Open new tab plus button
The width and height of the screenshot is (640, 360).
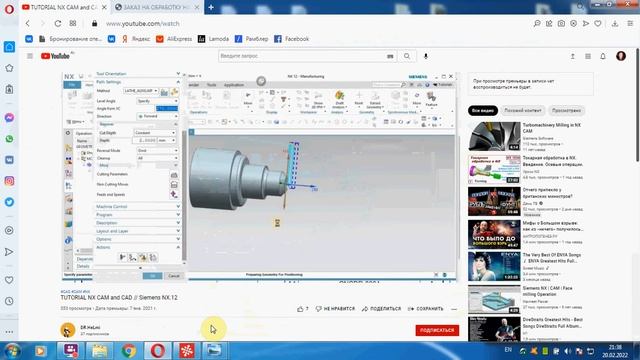pos(211,7)
